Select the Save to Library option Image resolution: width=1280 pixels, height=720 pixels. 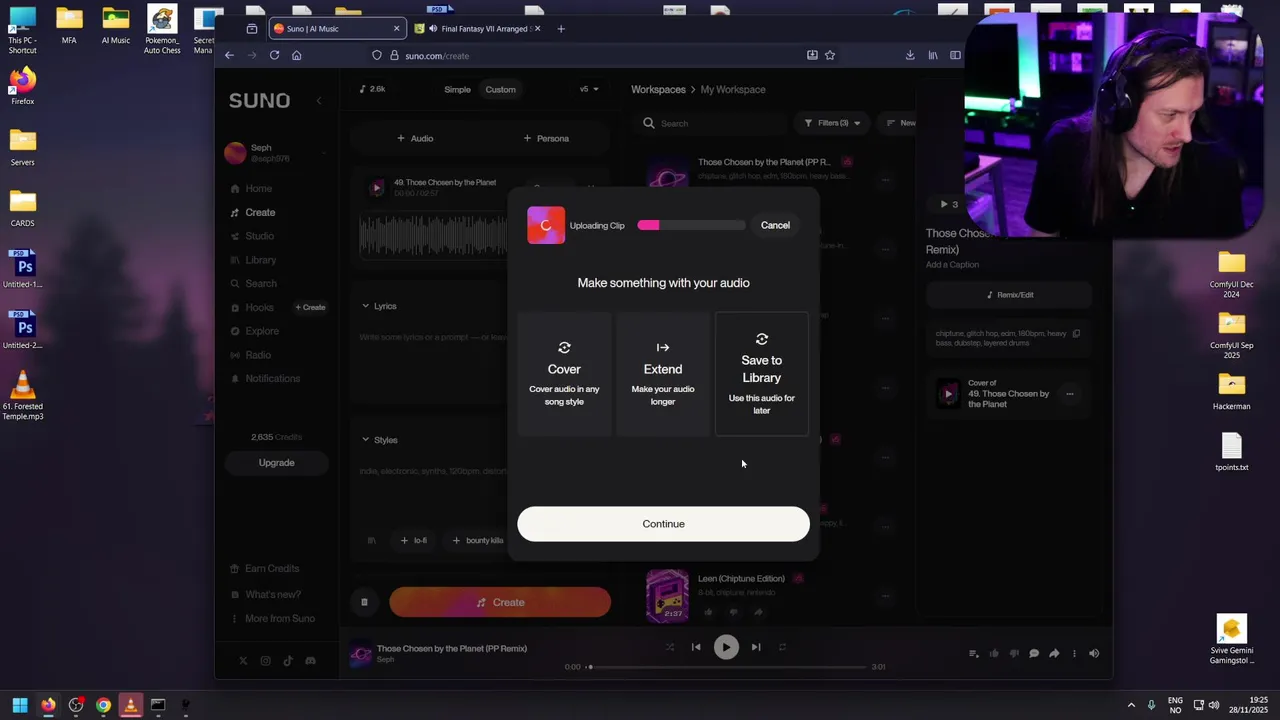(762, 374)
